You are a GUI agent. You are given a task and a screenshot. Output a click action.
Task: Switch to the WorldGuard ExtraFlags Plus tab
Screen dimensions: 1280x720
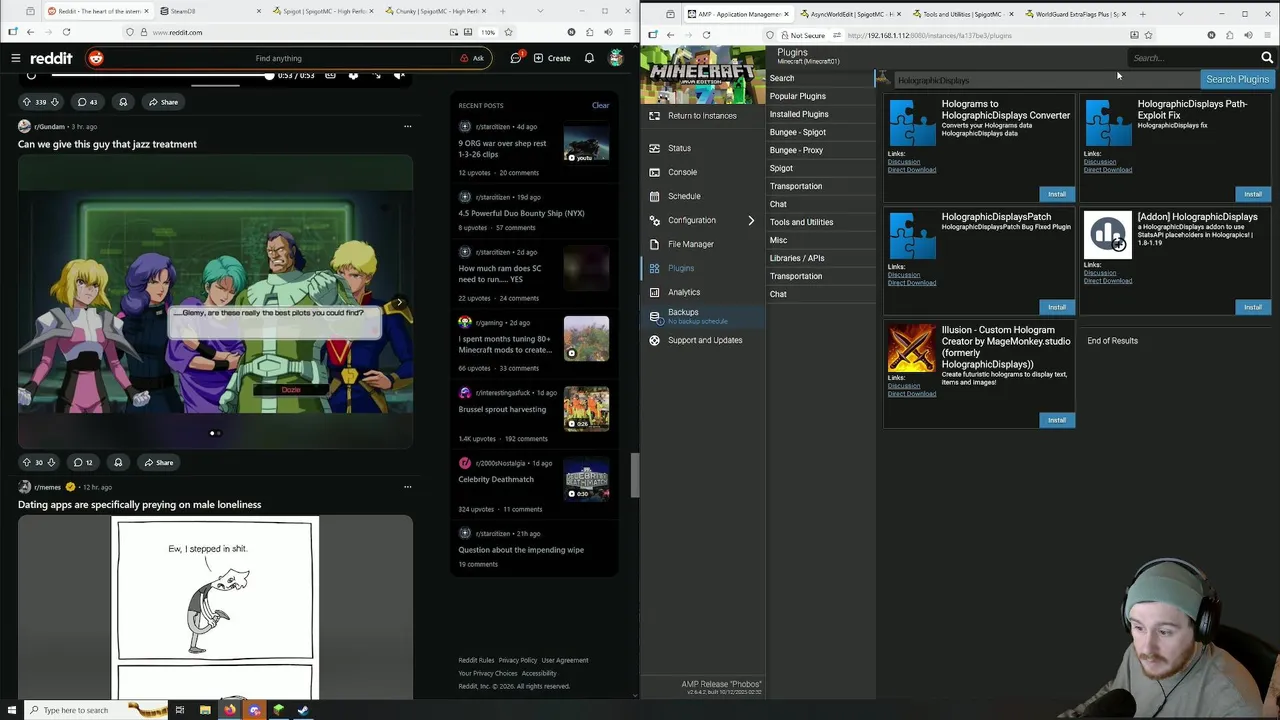[1075, 14]
